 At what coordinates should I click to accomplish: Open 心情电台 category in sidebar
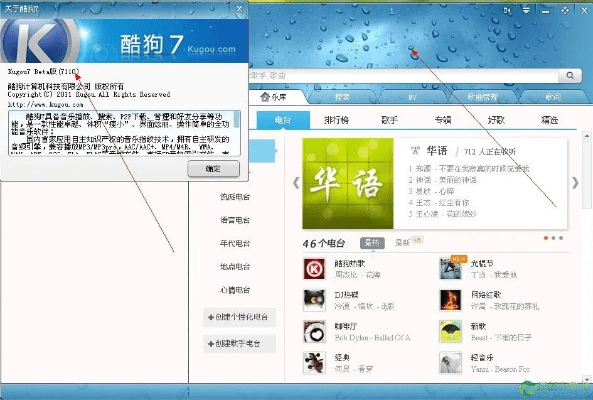click(235, 290)
